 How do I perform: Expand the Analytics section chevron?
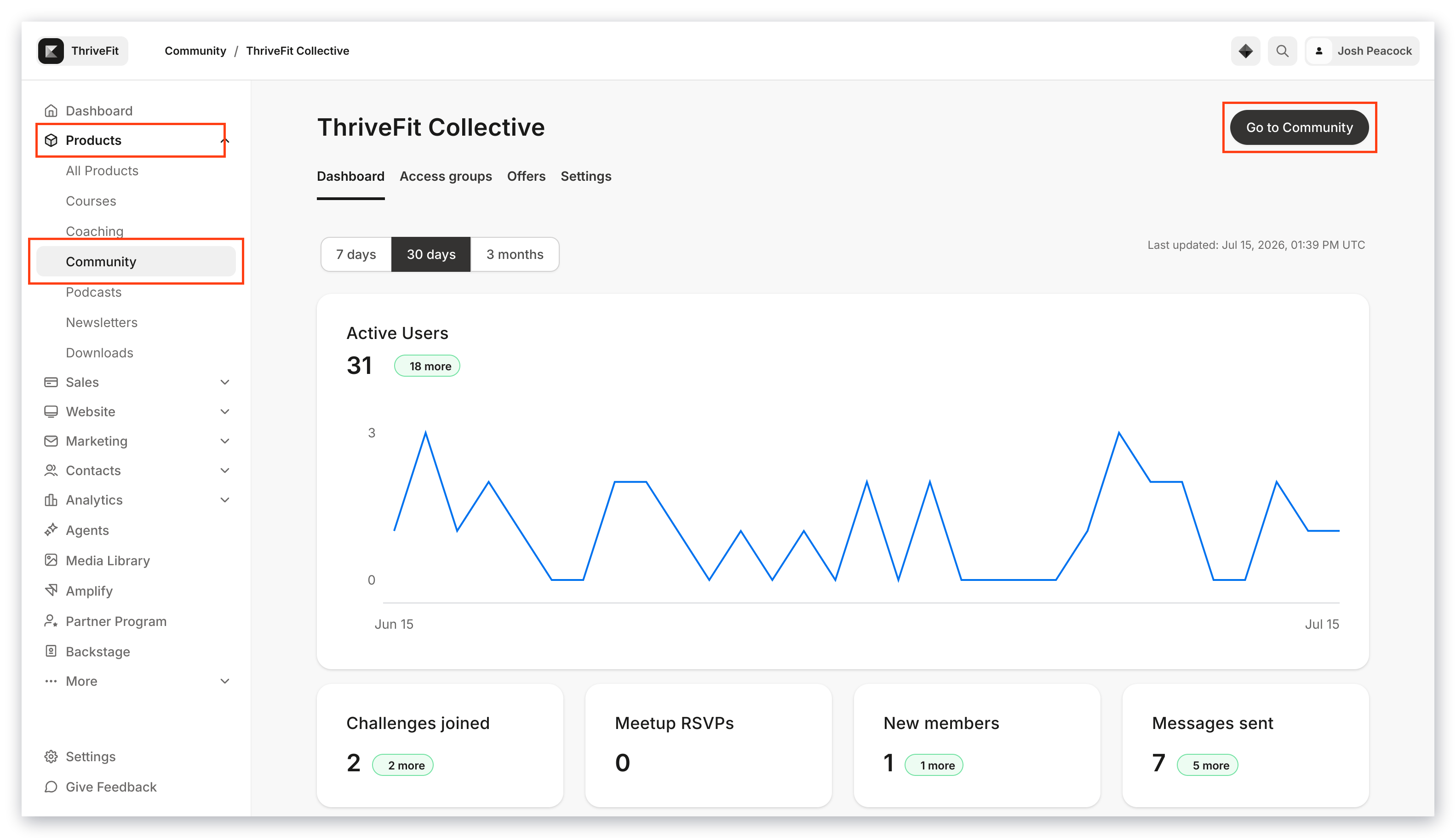(x=224, y=499)
